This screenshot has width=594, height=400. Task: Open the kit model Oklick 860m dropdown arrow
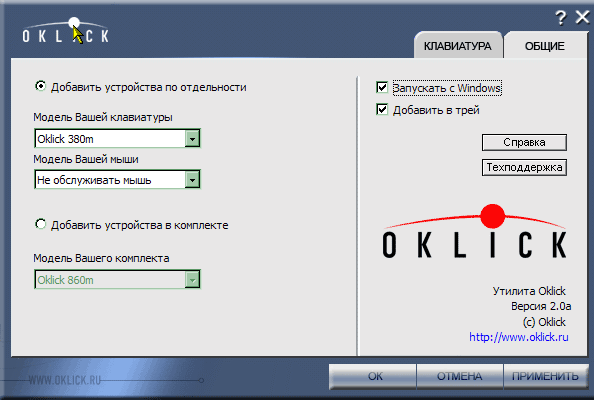(192, 280)
